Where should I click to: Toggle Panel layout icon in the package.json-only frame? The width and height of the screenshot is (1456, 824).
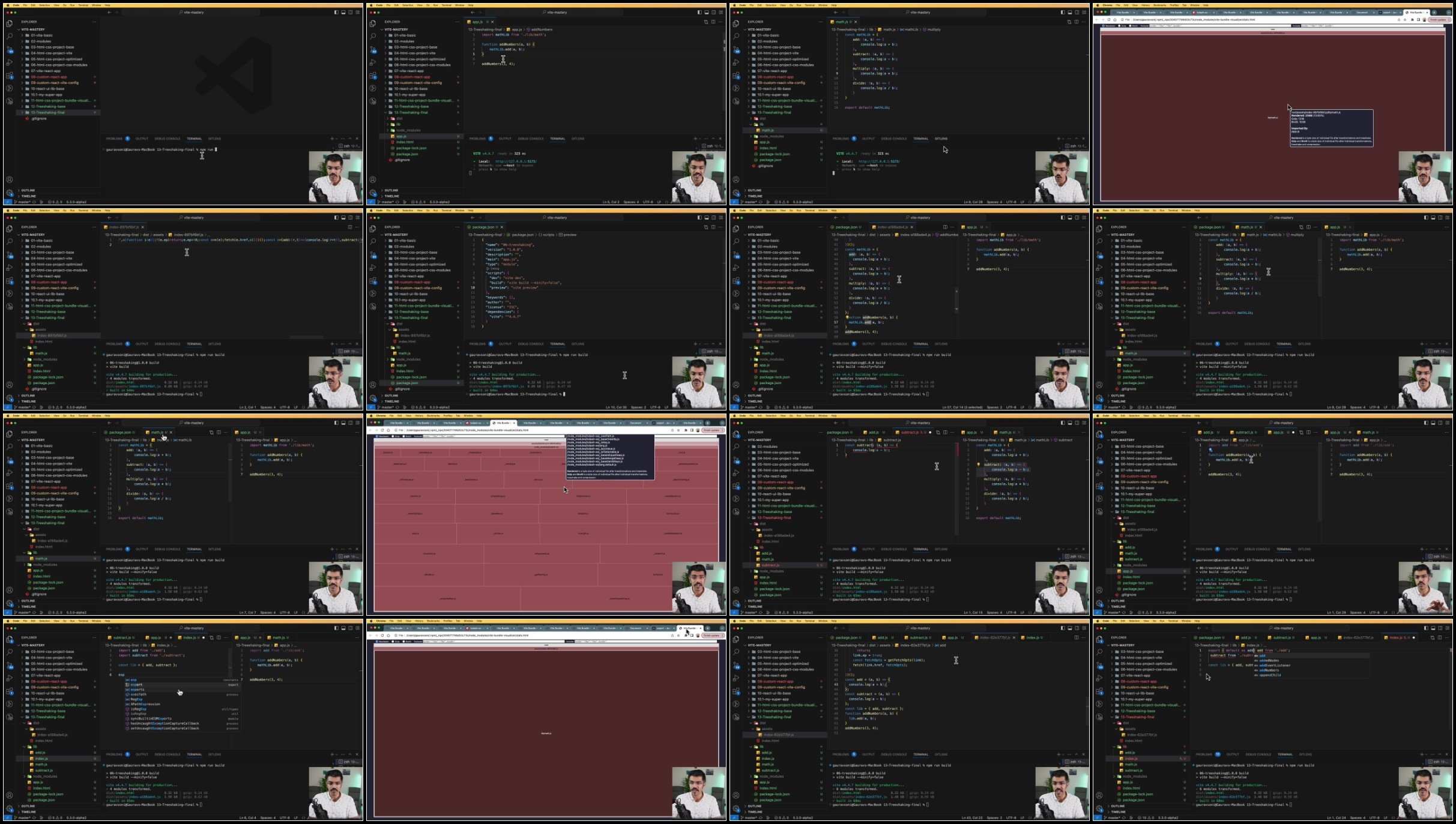coord(707,217)
